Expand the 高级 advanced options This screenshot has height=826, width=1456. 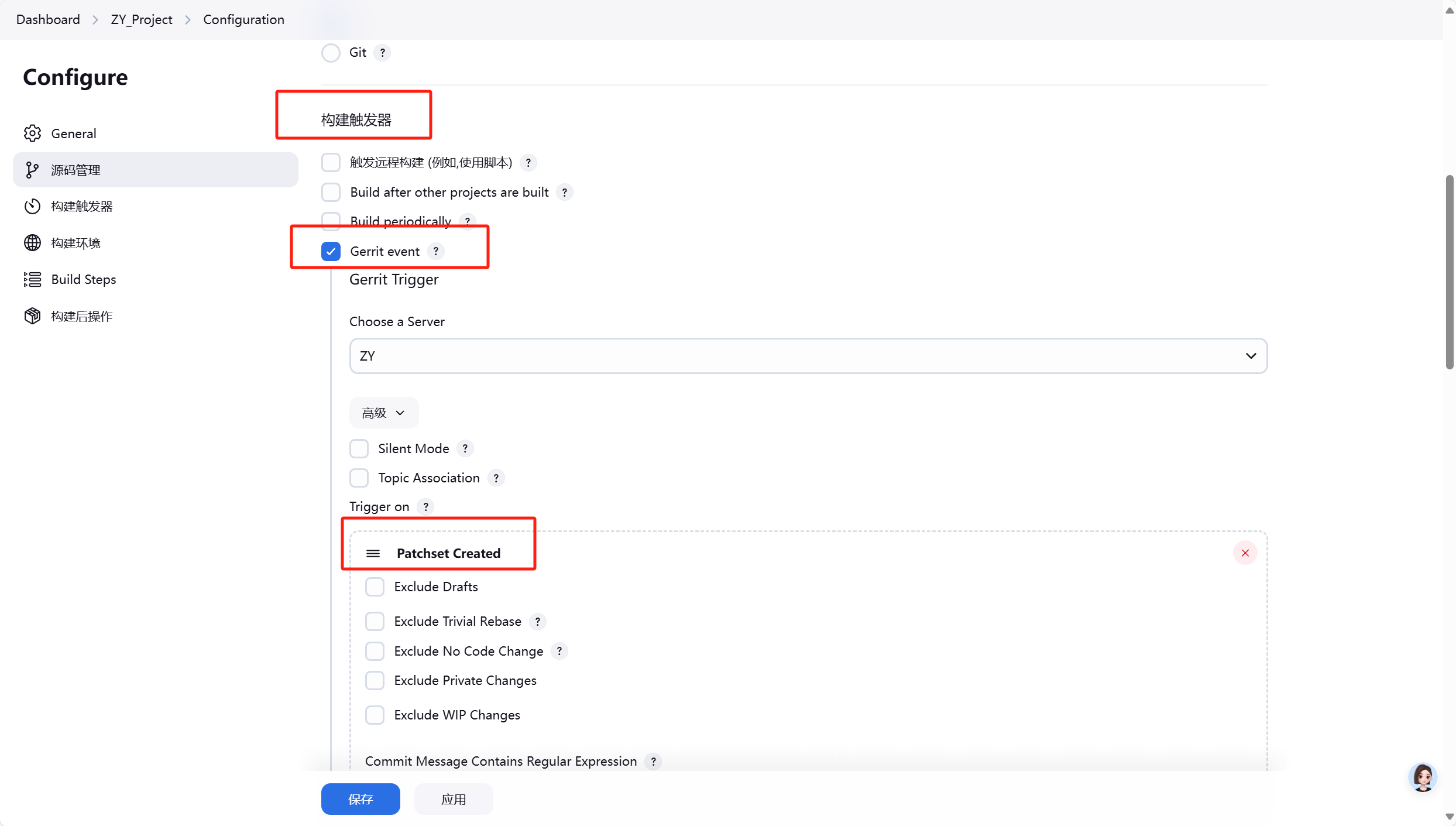point(383,412)
